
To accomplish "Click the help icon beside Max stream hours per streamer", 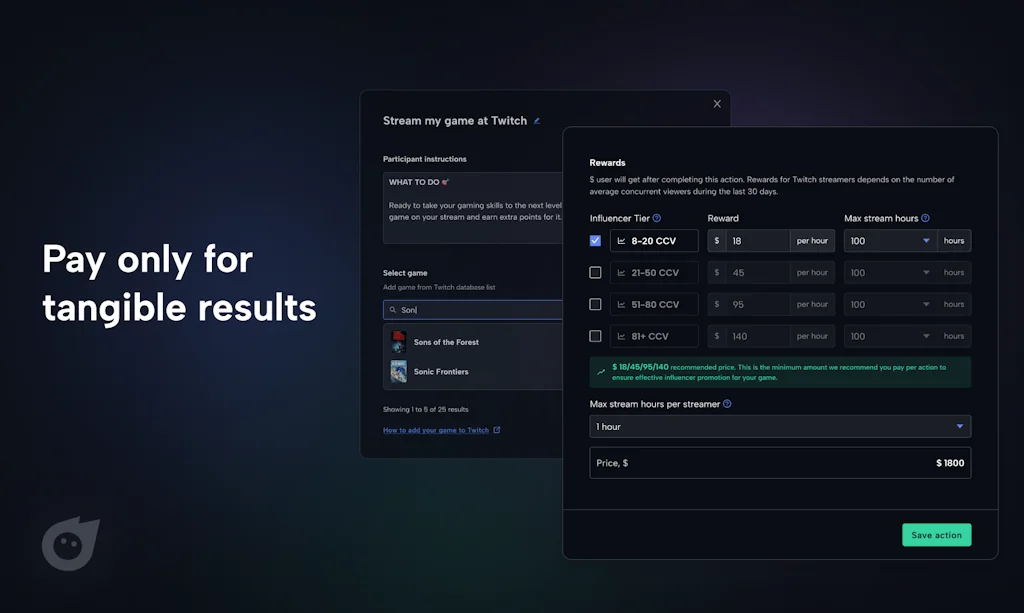I will pos(728,404).
